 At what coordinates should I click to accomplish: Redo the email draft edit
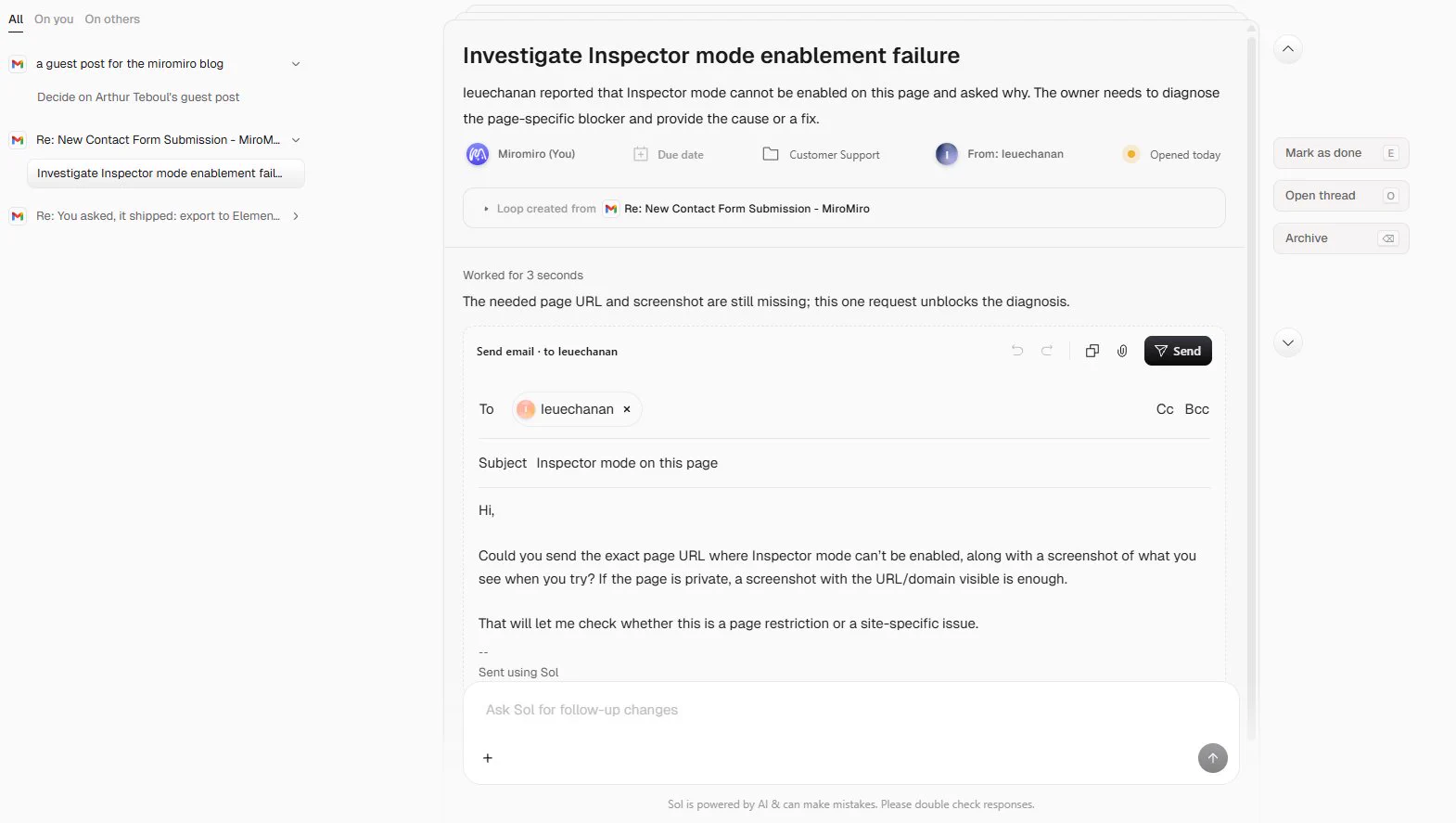[1047, 351]
